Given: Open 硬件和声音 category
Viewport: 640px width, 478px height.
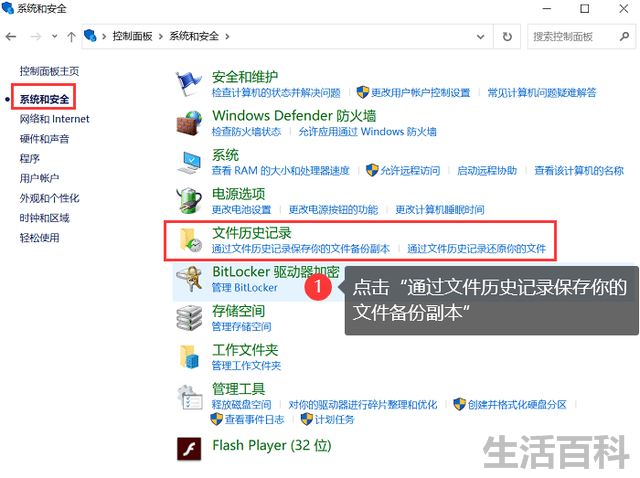Looking at the screenshot, I should point(44,139).
